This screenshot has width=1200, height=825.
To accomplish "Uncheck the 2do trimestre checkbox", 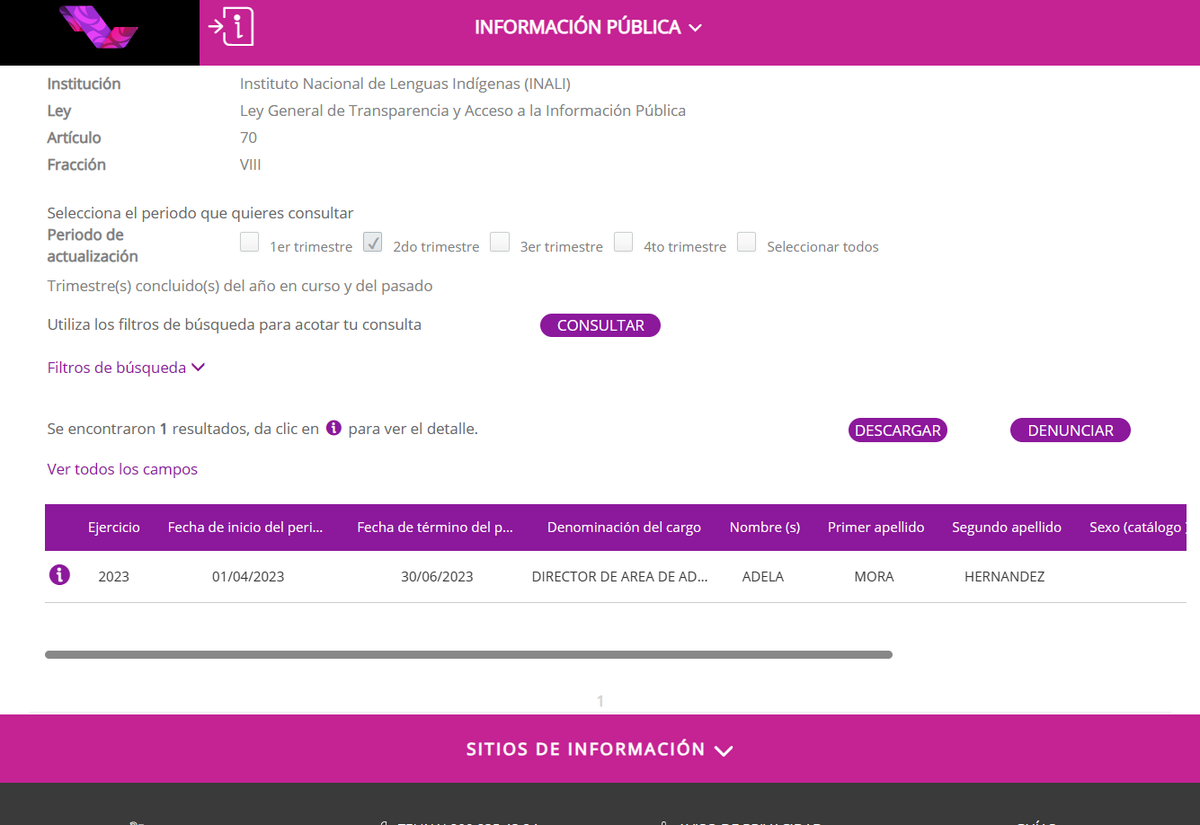I will [373, 242].
